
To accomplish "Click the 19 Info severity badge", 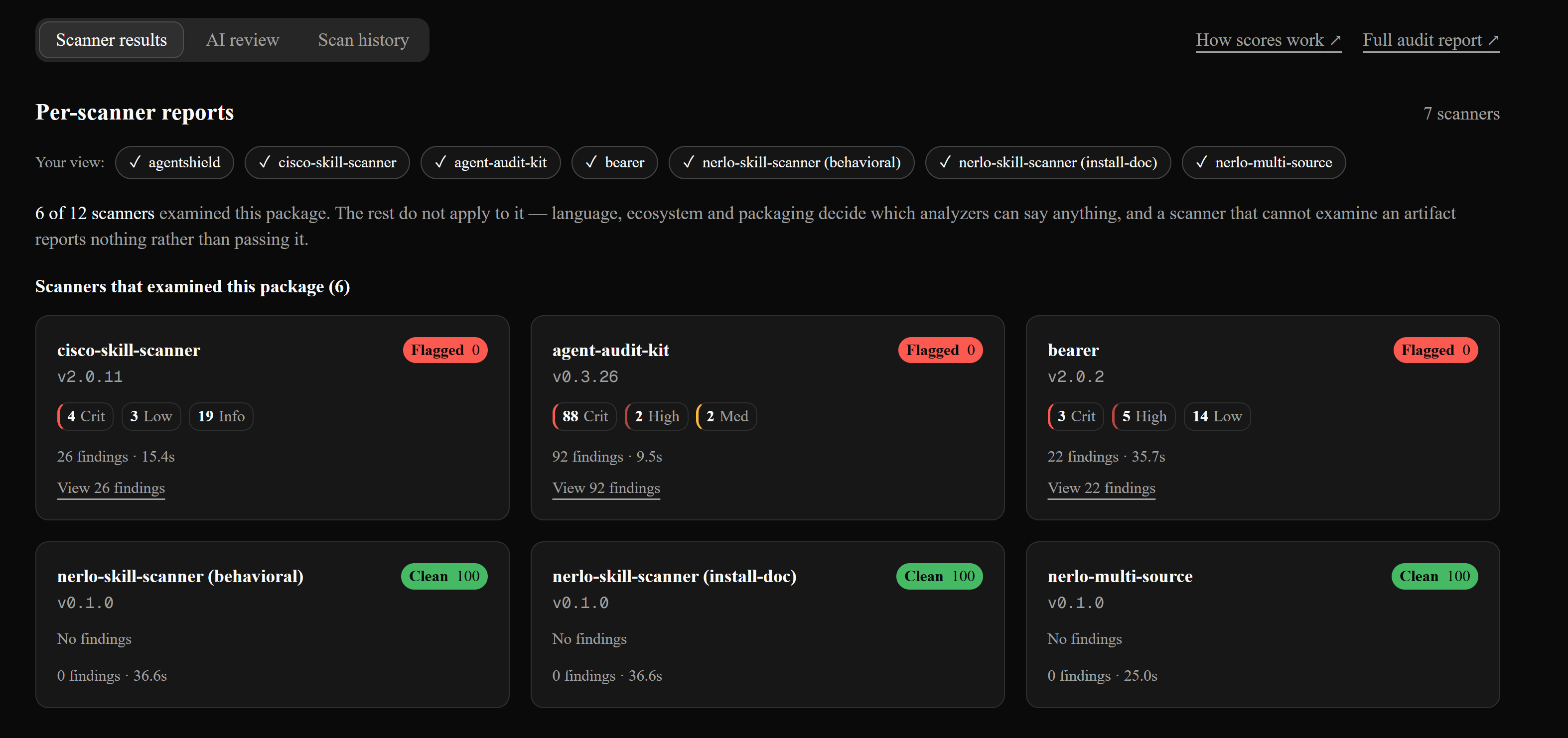I will [221, 416].
